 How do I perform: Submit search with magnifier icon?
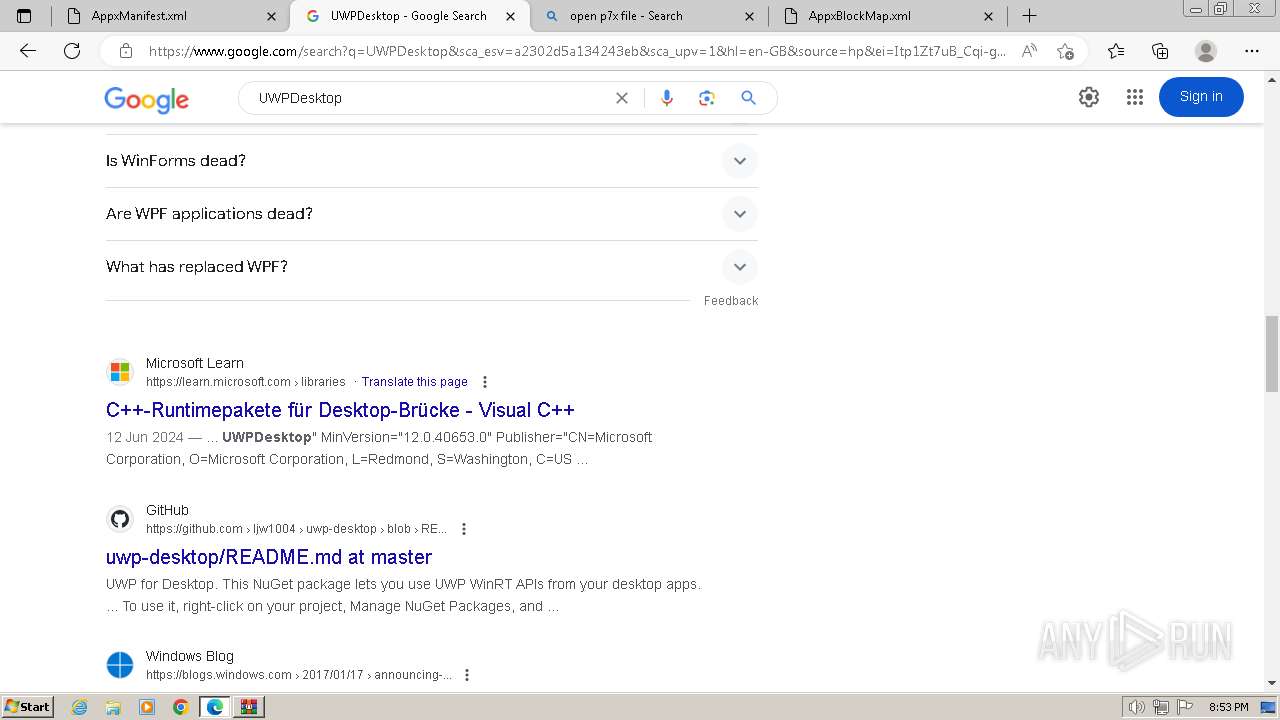tap(748, 98)
